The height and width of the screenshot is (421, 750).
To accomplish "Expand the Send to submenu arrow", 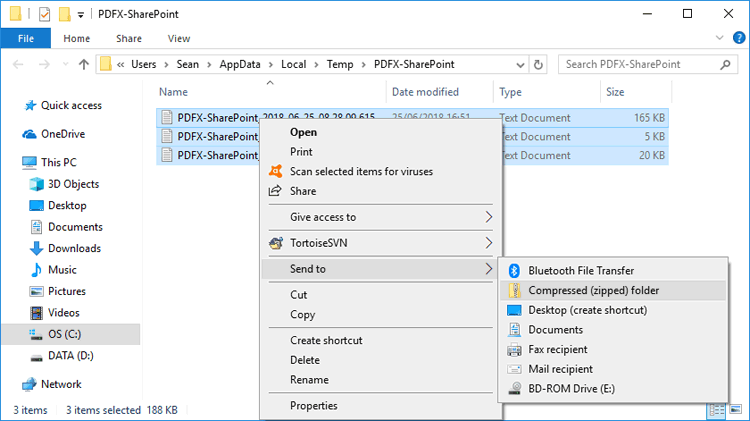I will 488,269.
